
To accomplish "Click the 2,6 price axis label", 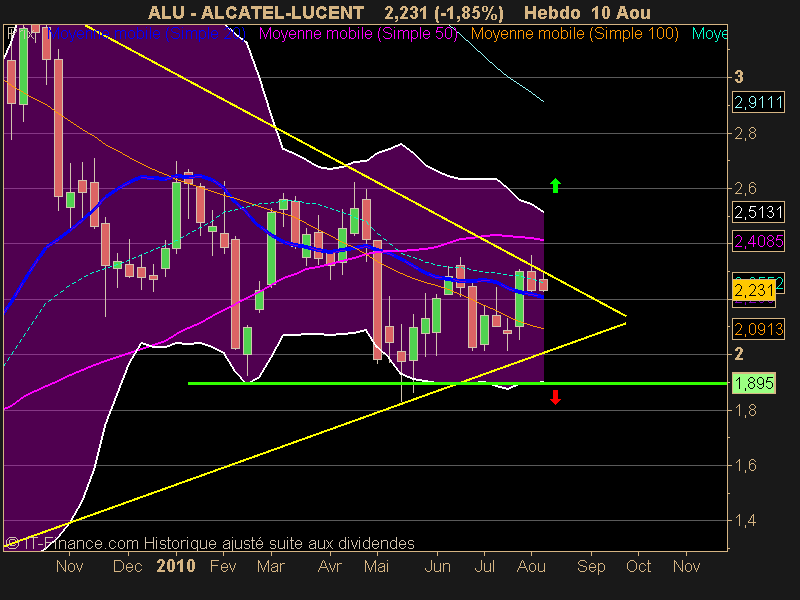I will pyautogui.click(x=745, y=189).
